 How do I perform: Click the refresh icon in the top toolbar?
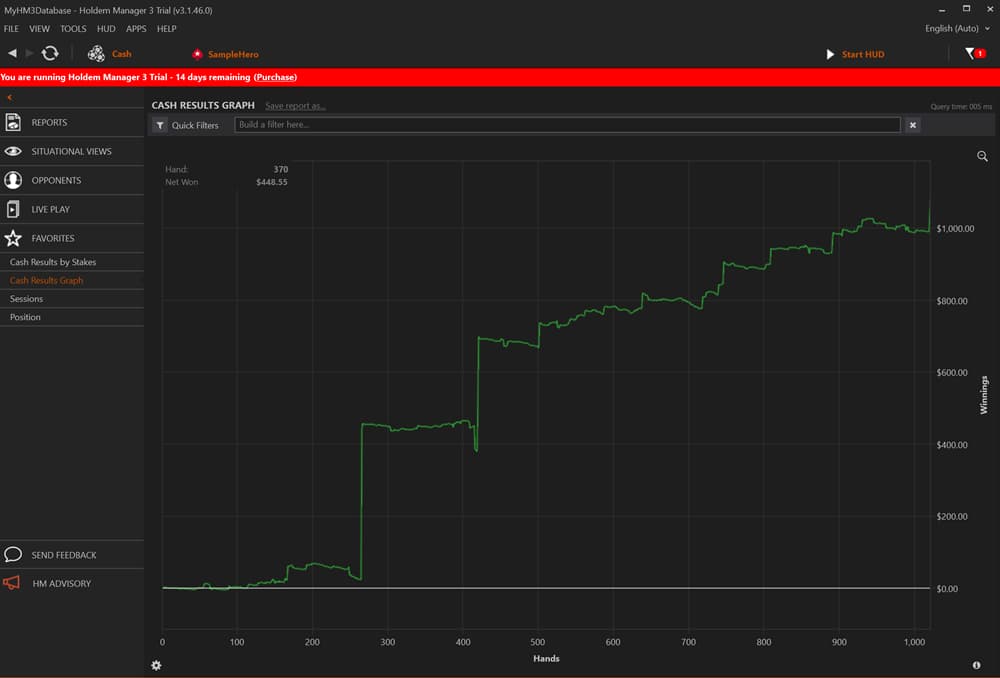[x=50, y=53]
